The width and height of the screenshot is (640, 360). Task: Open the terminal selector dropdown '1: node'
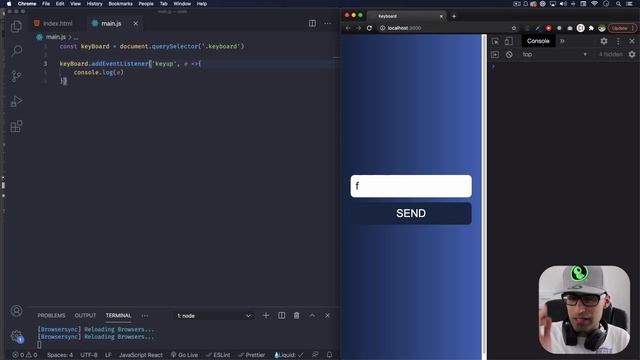[214, 316]
